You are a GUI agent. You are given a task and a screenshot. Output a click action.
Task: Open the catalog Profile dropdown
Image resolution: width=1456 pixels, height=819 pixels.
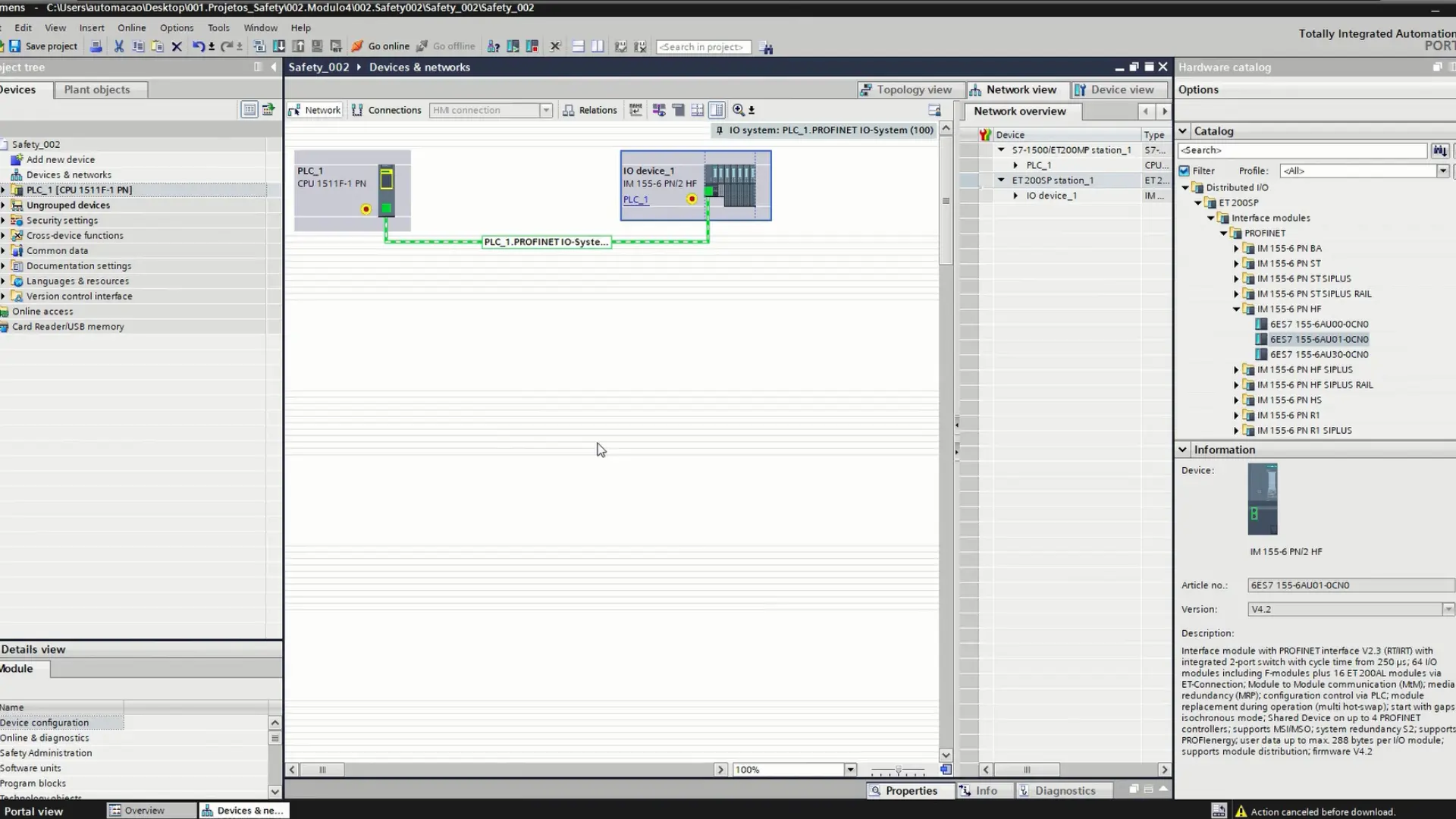[x=1442, y=171]
